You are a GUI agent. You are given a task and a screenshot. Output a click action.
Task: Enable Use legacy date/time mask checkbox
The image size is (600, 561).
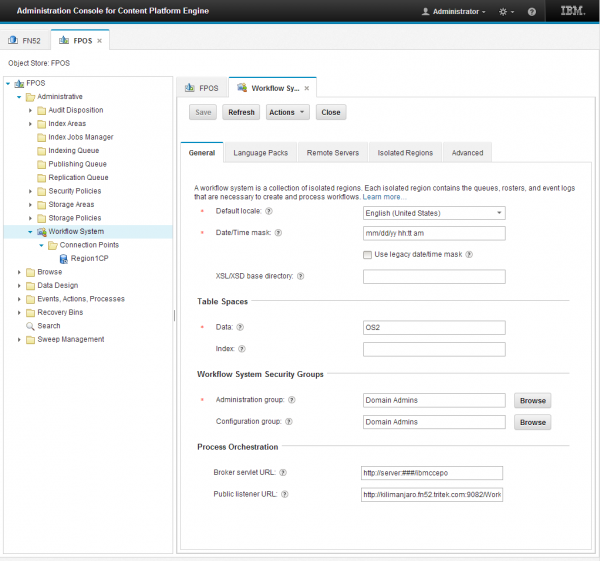click(x=367, y=255)
